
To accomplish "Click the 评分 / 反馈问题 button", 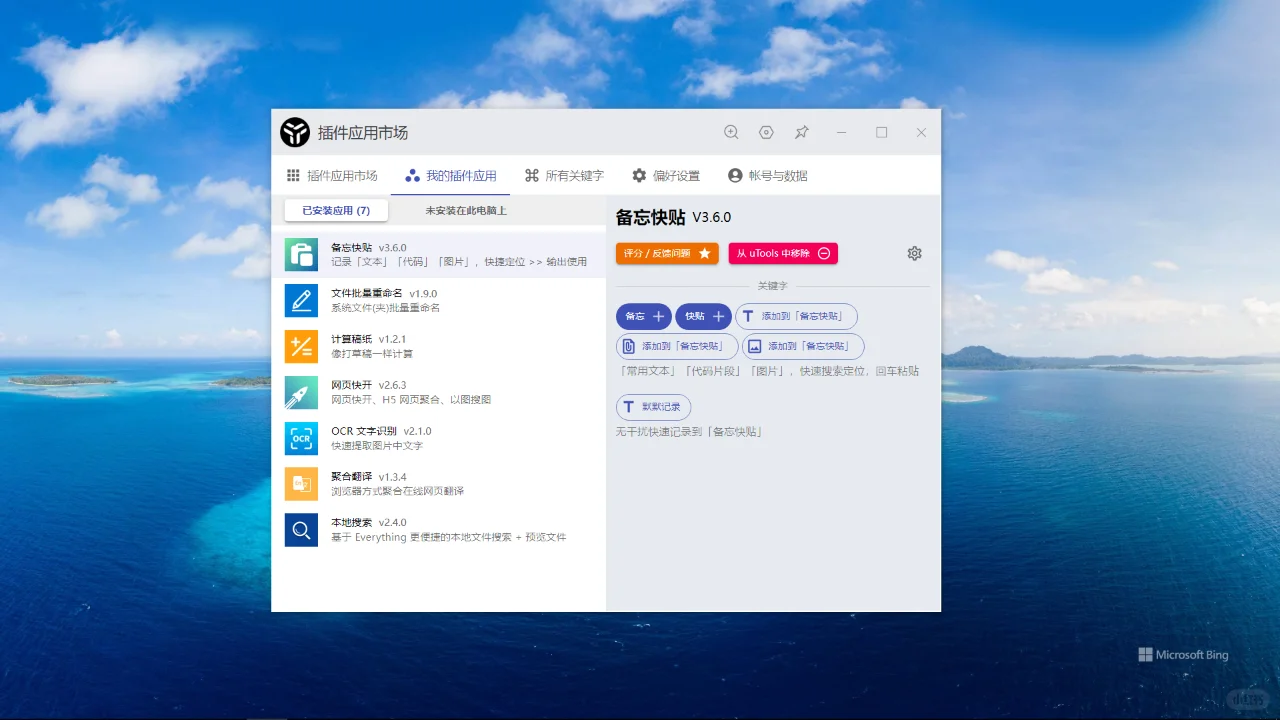I will [666, 253].
